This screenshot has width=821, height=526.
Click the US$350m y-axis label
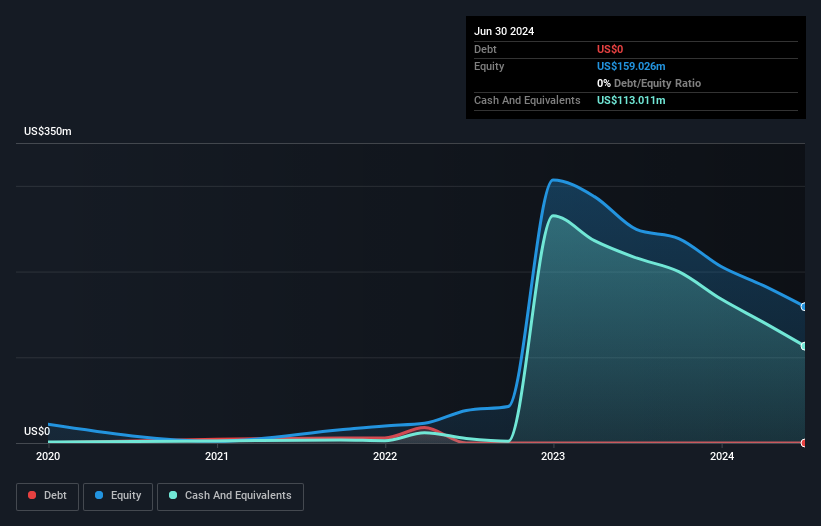tap(48, 131)
